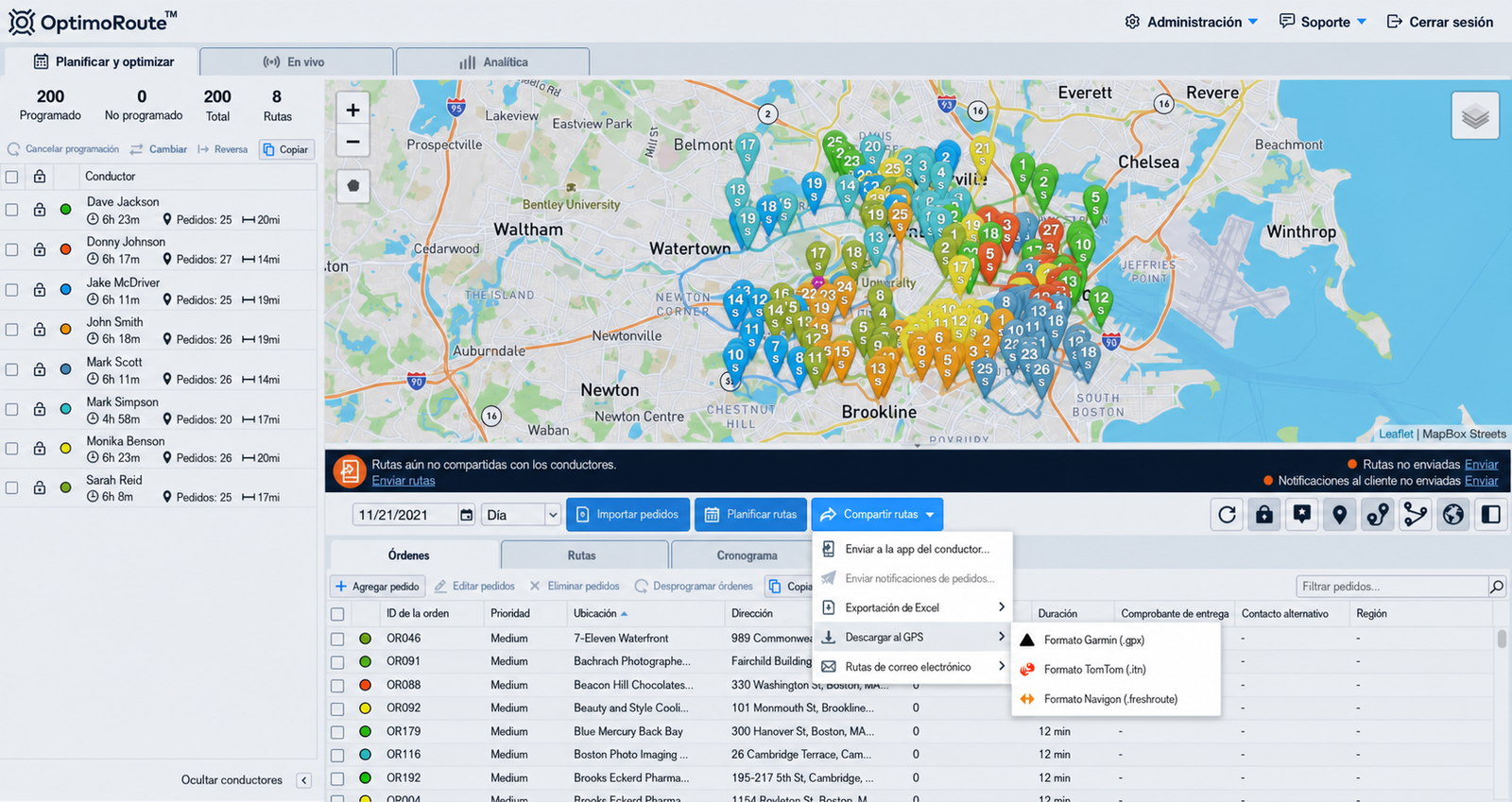Click the orange share routes alert icon

pos(349,470)
